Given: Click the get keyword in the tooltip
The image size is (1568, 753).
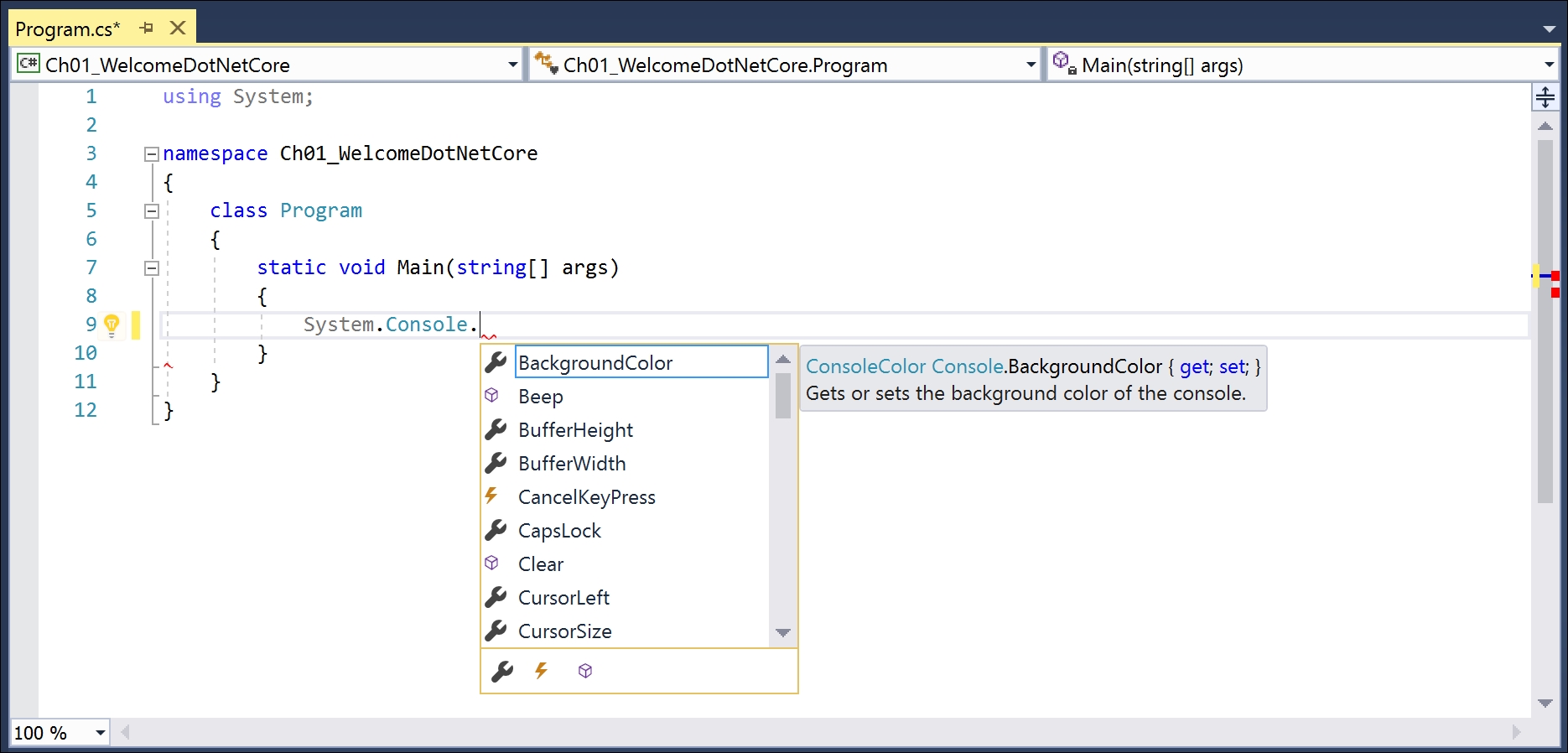Looking at the screenshot, I should pos(1194,366).
